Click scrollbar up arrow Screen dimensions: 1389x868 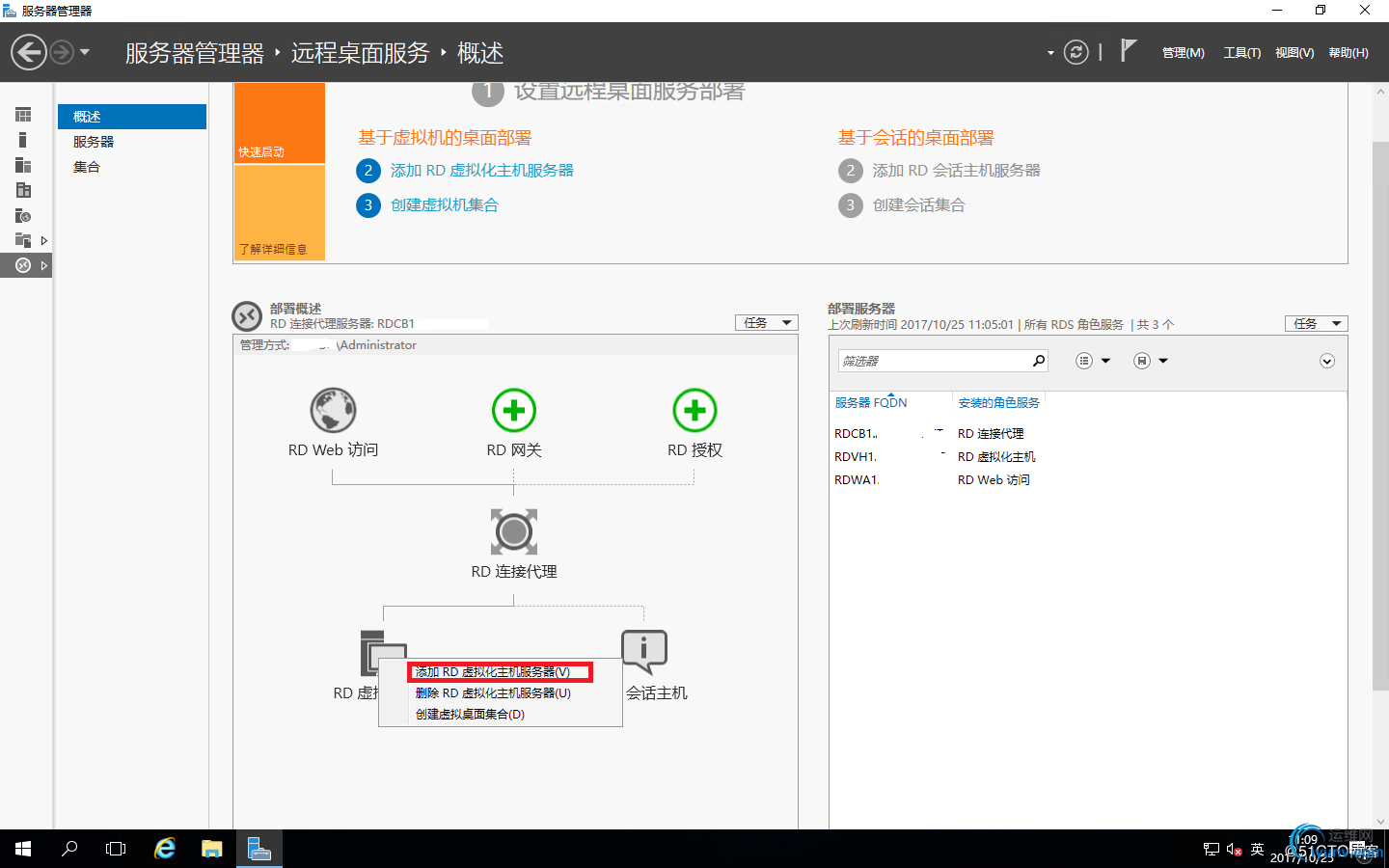pos(1380,92)
